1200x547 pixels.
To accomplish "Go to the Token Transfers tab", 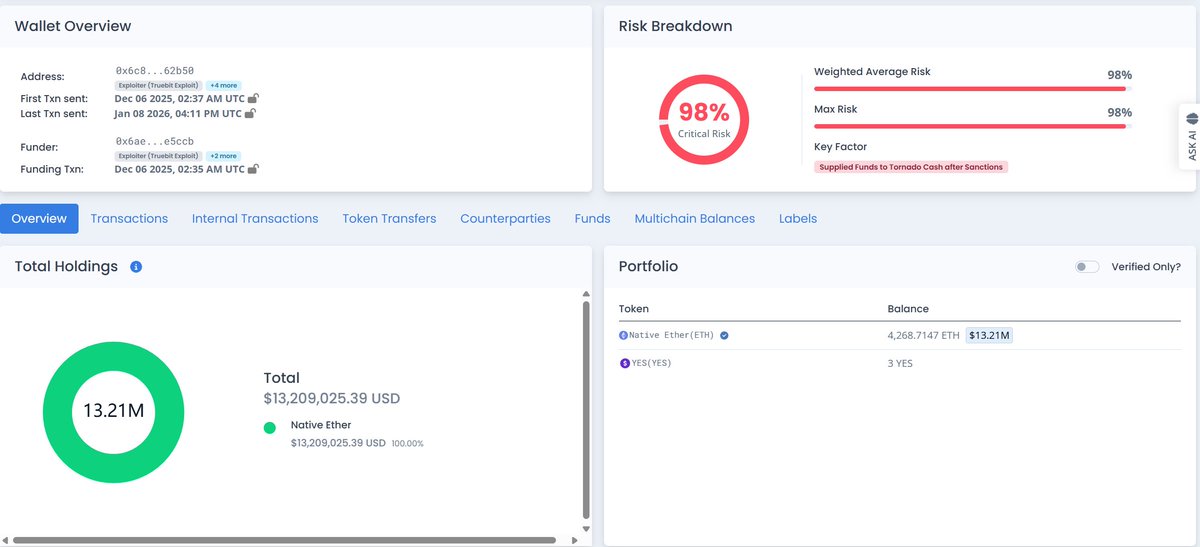I will click(x=389, y=218).
